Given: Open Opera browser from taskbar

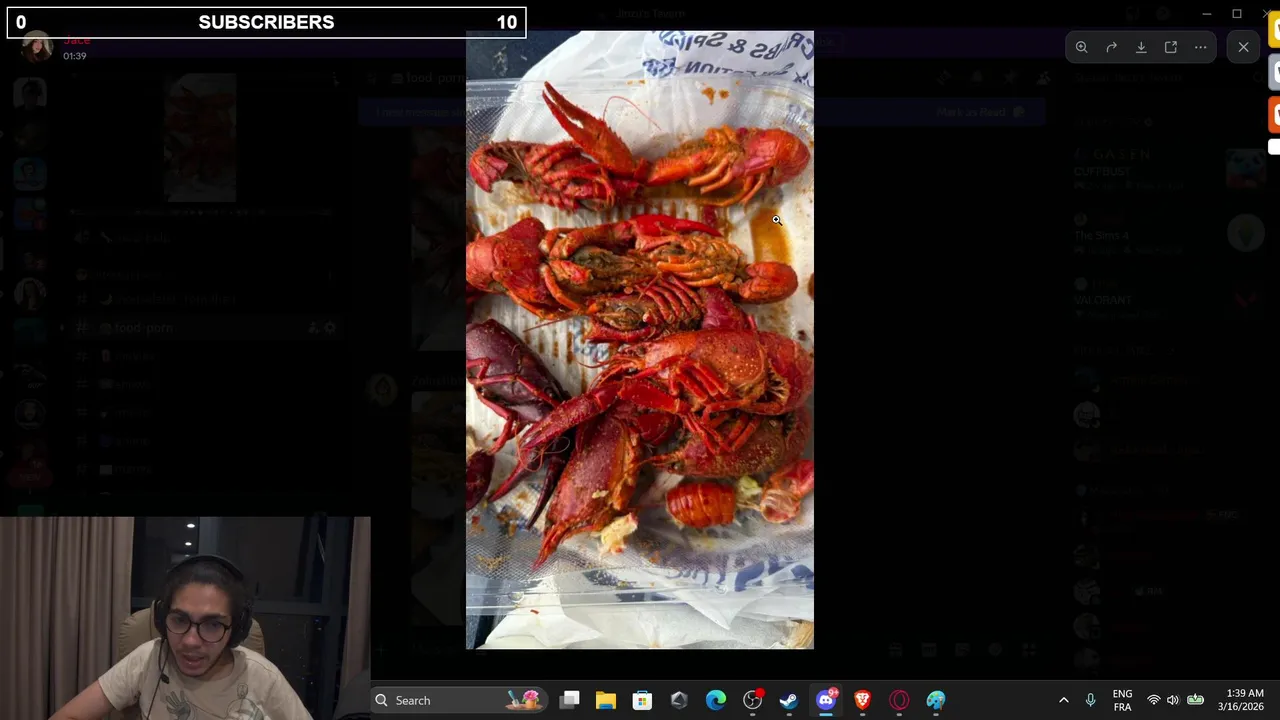Looking at the screenshot, I should coord(899,700).
